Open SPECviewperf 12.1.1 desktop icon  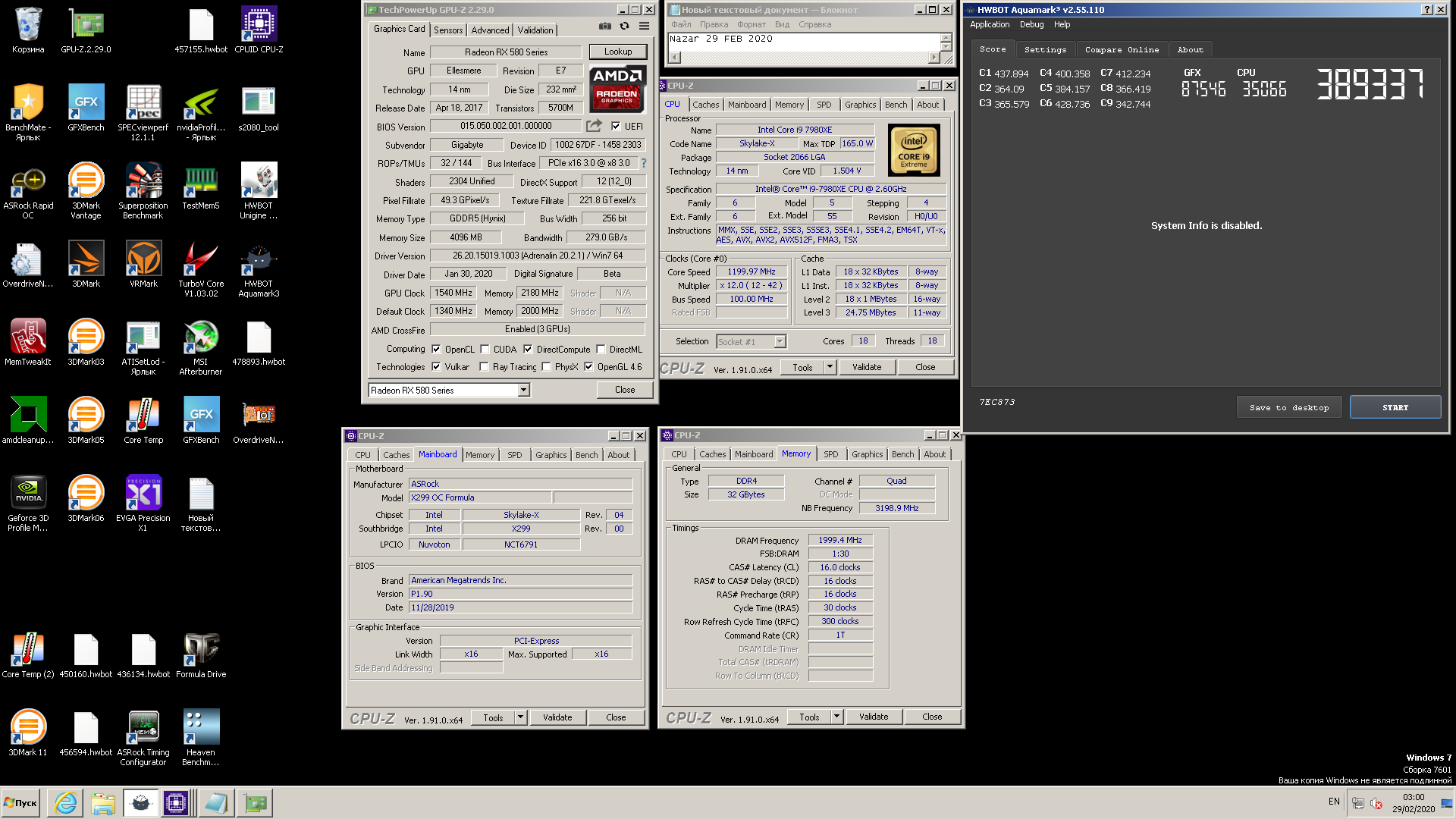[x=143, y=112]
